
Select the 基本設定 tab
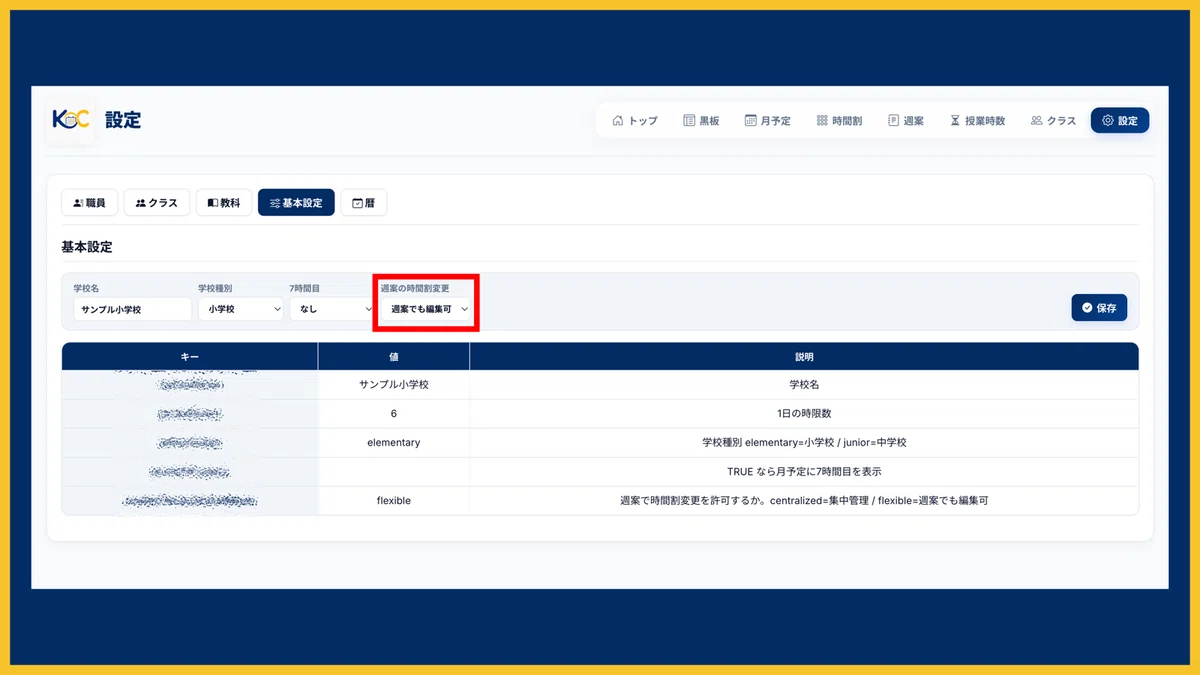point(296,202)
